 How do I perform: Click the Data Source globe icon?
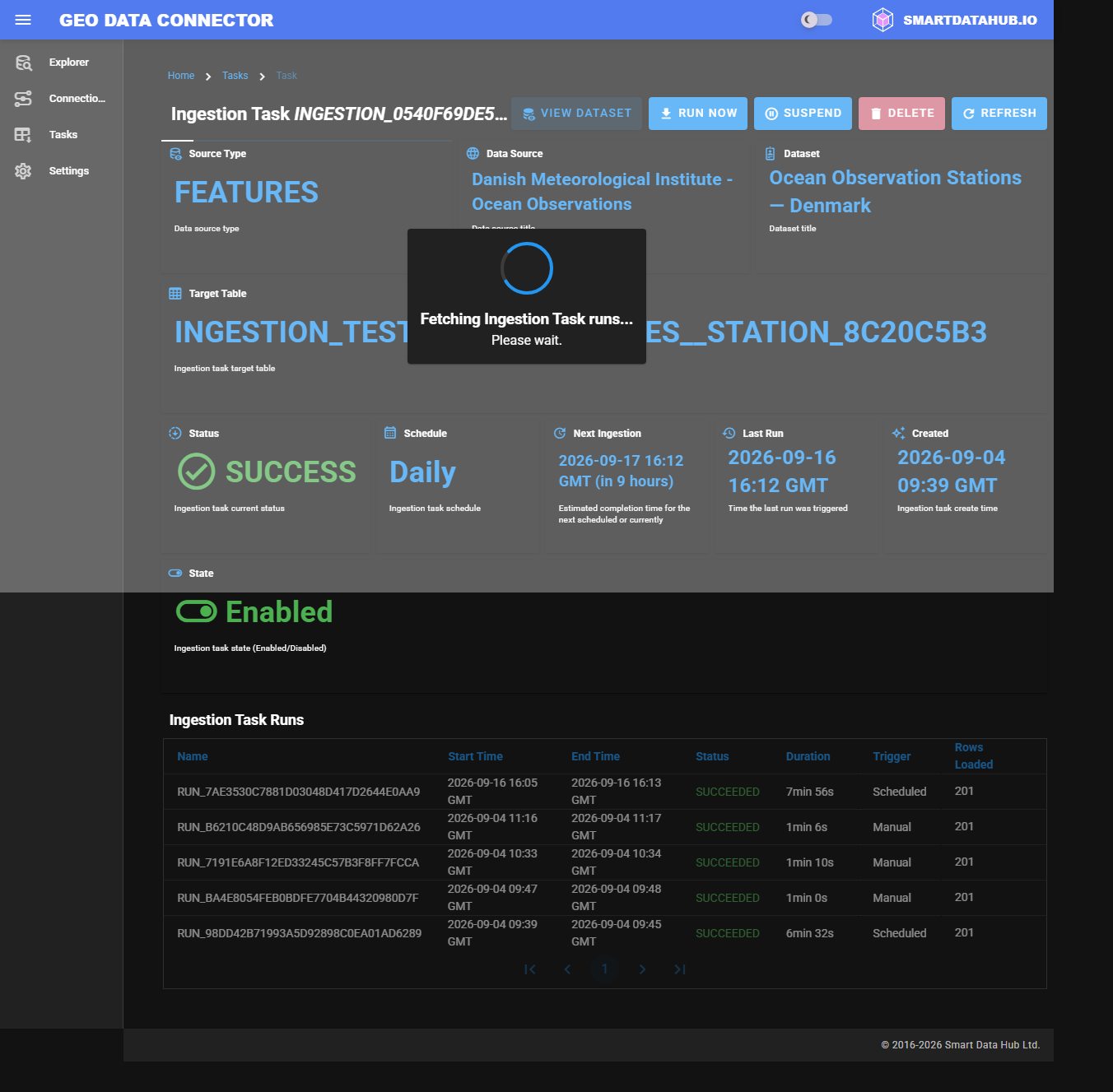pyautogui.click(x=473, y=154)
